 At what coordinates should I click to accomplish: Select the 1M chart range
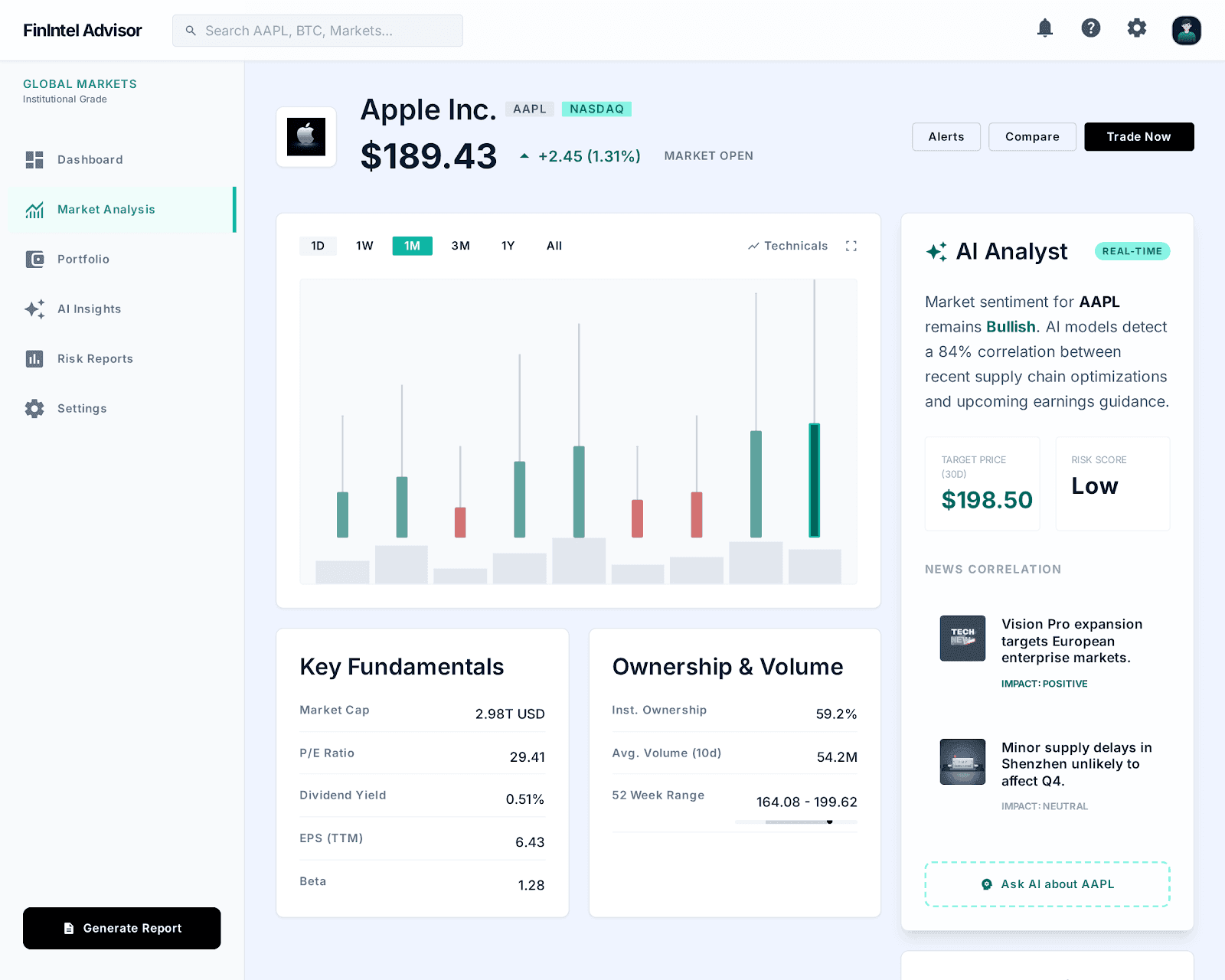(412, 246)
